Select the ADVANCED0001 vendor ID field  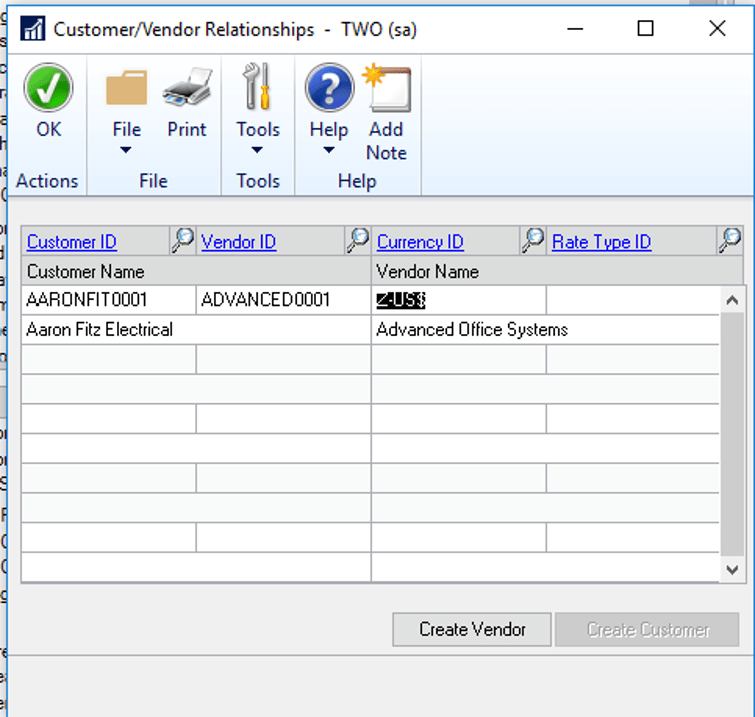pyautogui.click(x=282, y=300)
